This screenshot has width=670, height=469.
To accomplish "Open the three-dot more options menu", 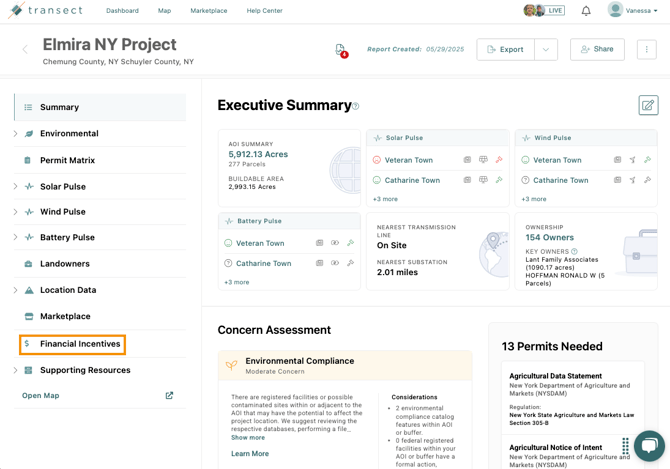I will (646, 49).
